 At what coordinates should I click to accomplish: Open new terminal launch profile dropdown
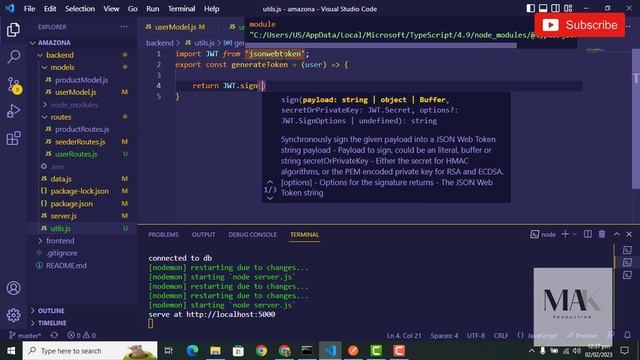point(575,234)
